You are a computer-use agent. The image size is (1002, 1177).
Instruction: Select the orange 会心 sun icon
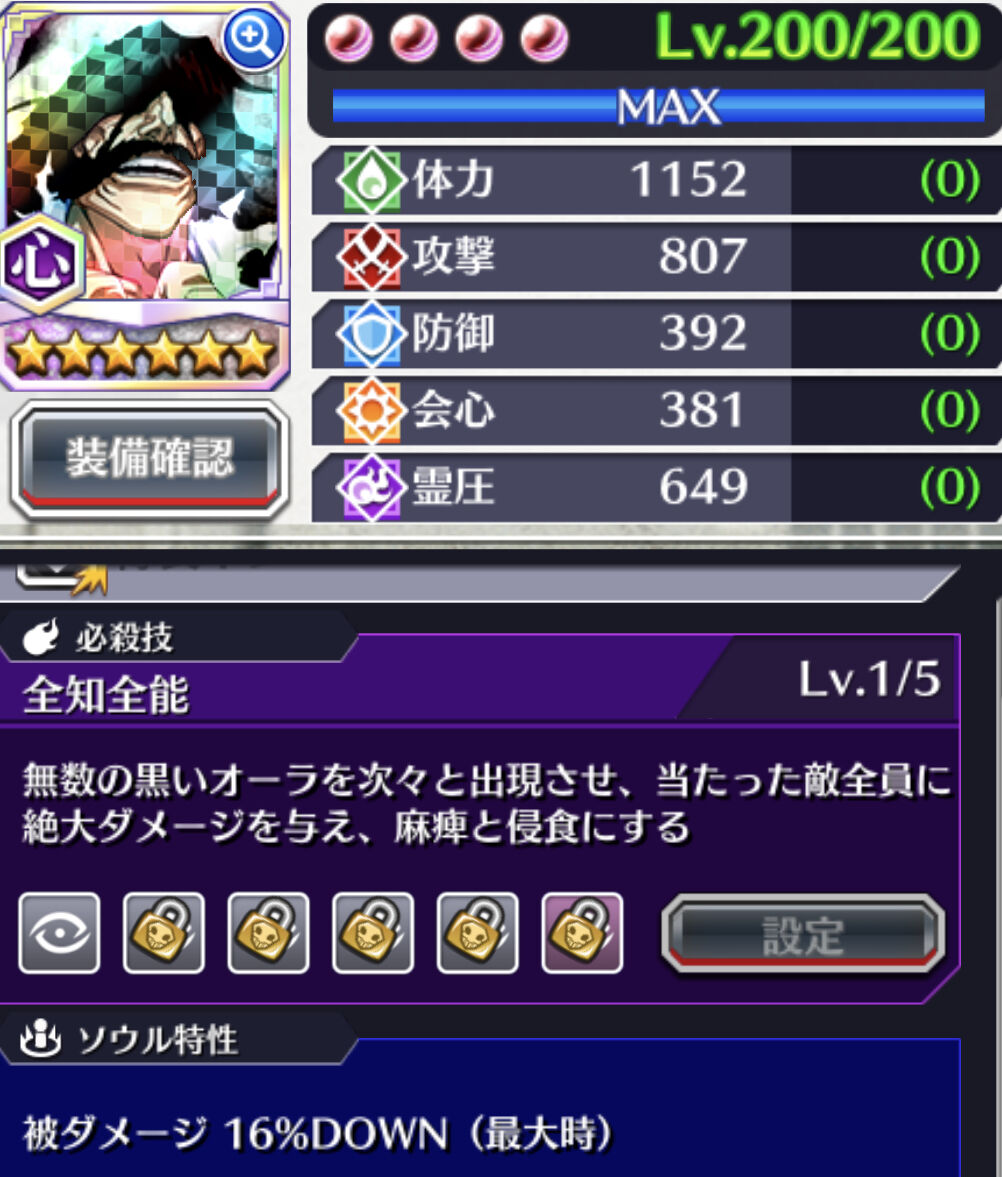coord(371,411)
